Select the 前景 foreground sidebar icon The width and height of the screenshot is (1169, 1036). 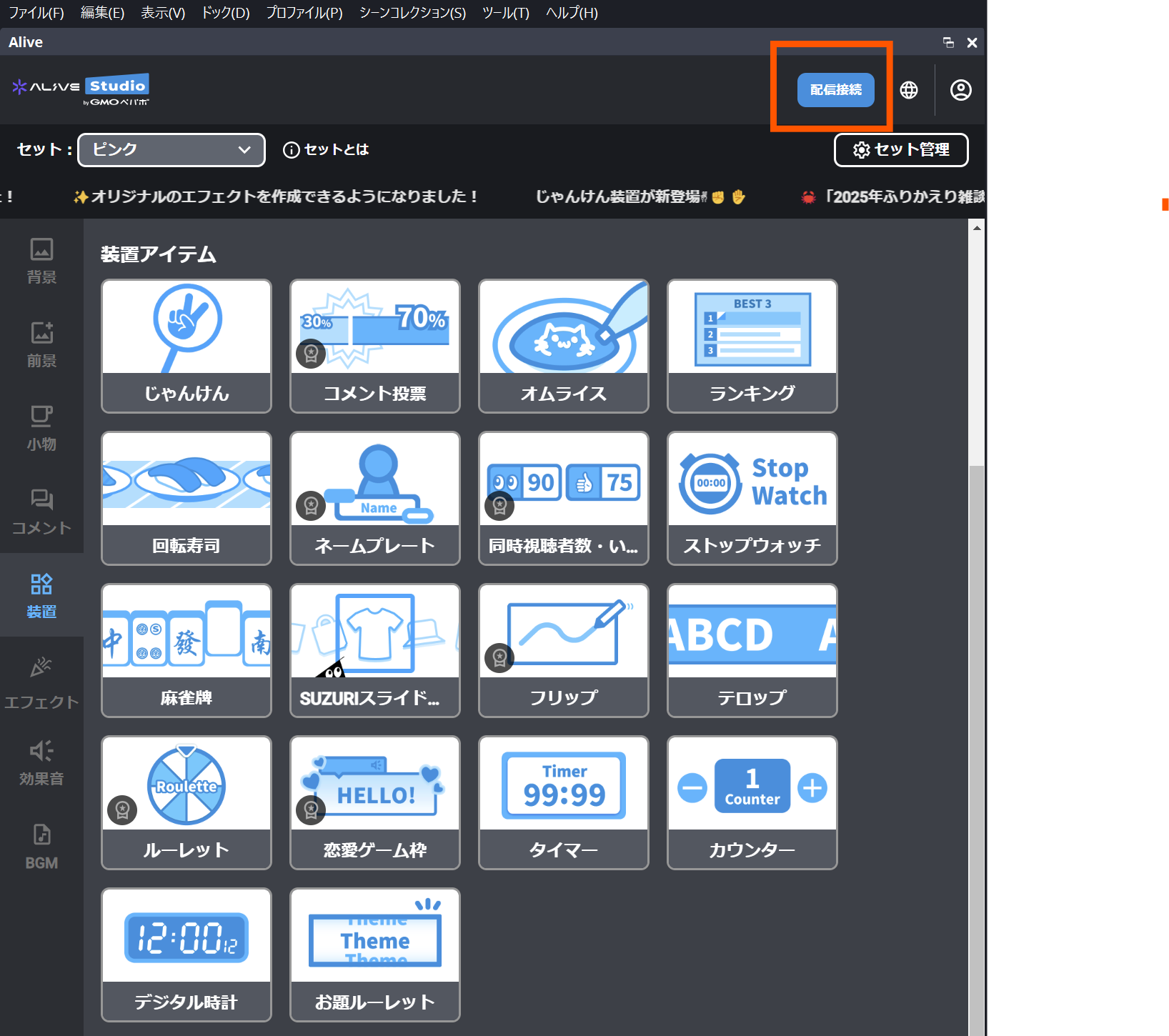pyautogui.click(x=41, y=344)
